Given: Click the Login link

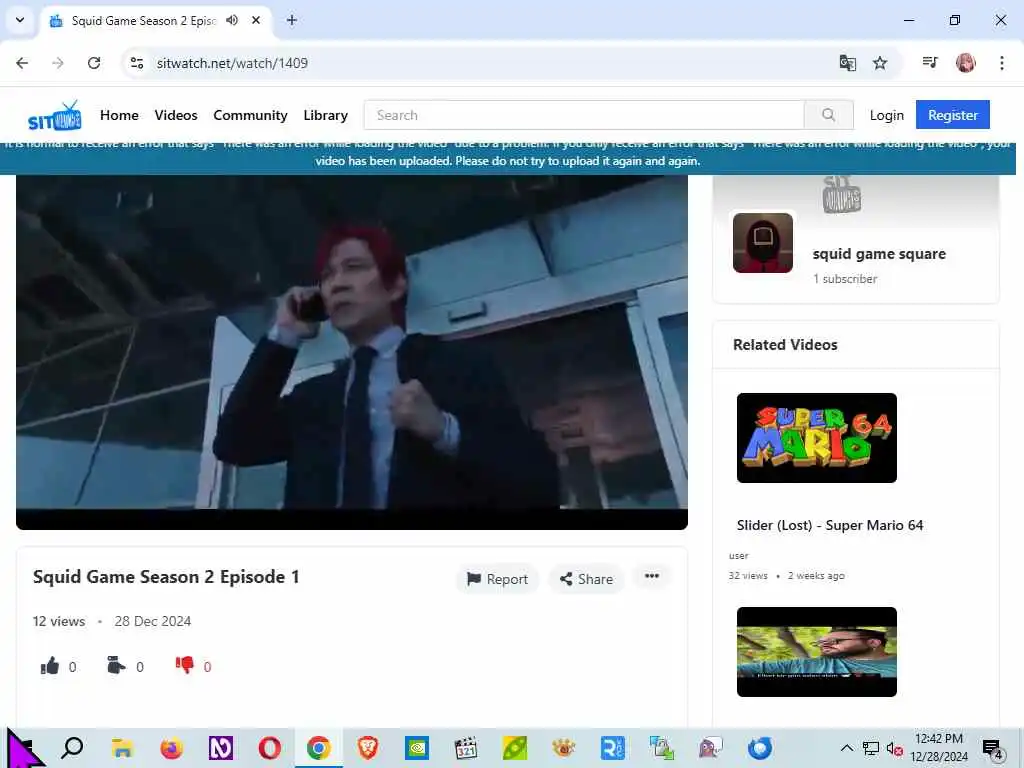Looking at the screenshot, I should point(886,116).
